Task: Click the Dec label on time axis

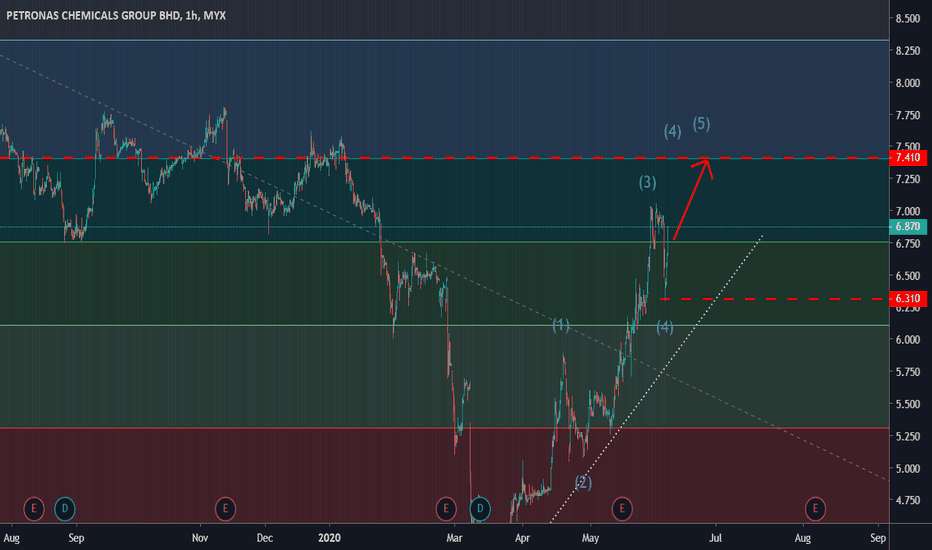Action: (x=265, y=538)
